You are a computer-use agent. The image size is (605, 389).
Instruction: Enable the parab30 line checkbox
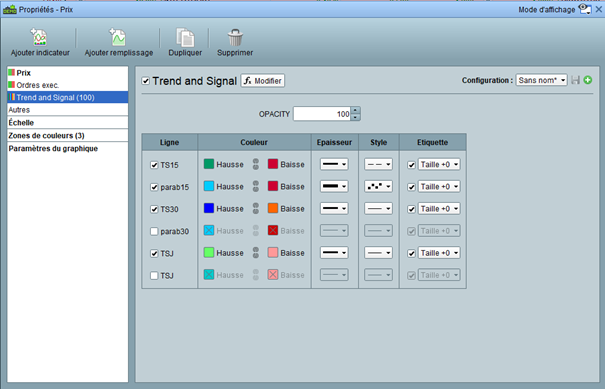tap(154, 232)
